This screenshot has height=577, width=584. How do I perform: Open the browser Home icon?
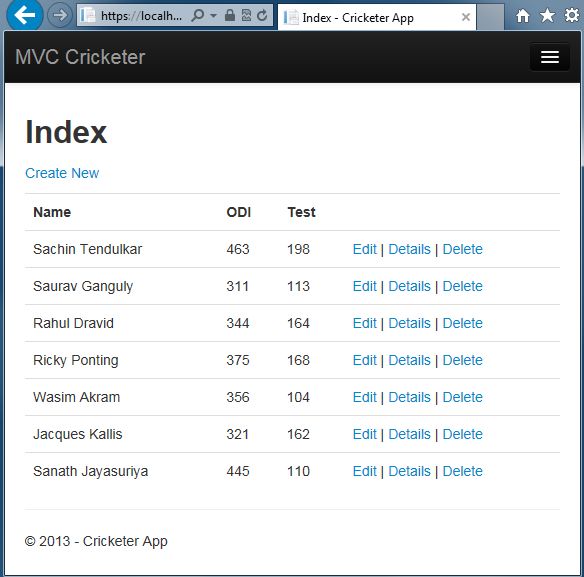point(523,16)
